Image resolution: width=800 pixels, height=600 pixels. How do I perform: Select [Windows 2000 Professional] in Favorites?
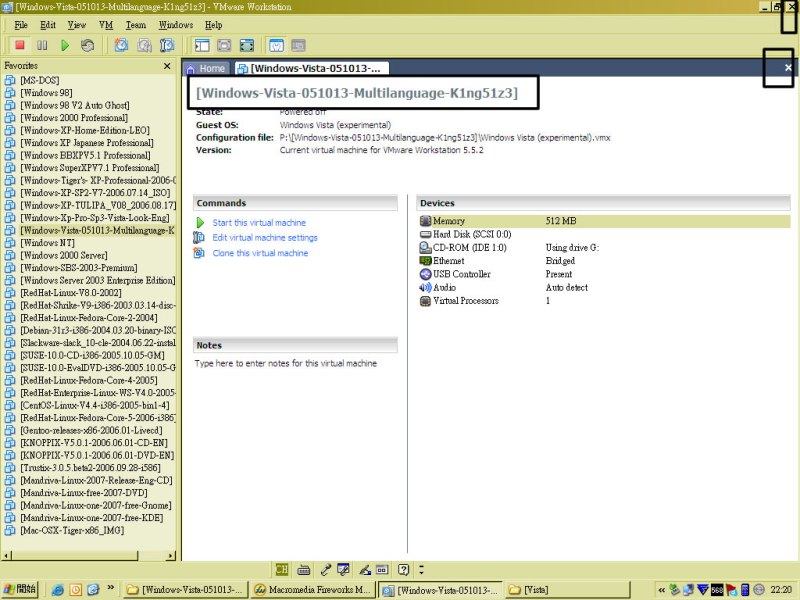74,117
